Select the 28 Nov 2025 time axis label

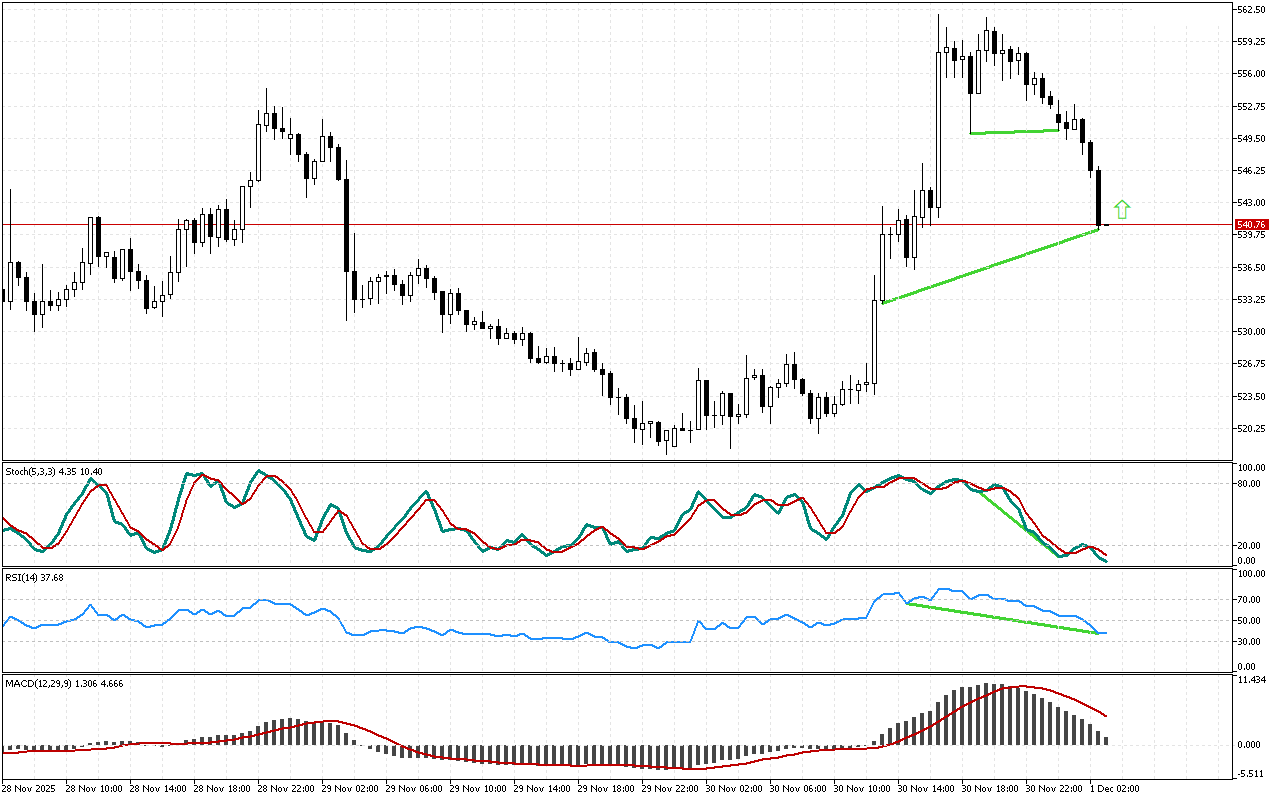tap(32, 789)
